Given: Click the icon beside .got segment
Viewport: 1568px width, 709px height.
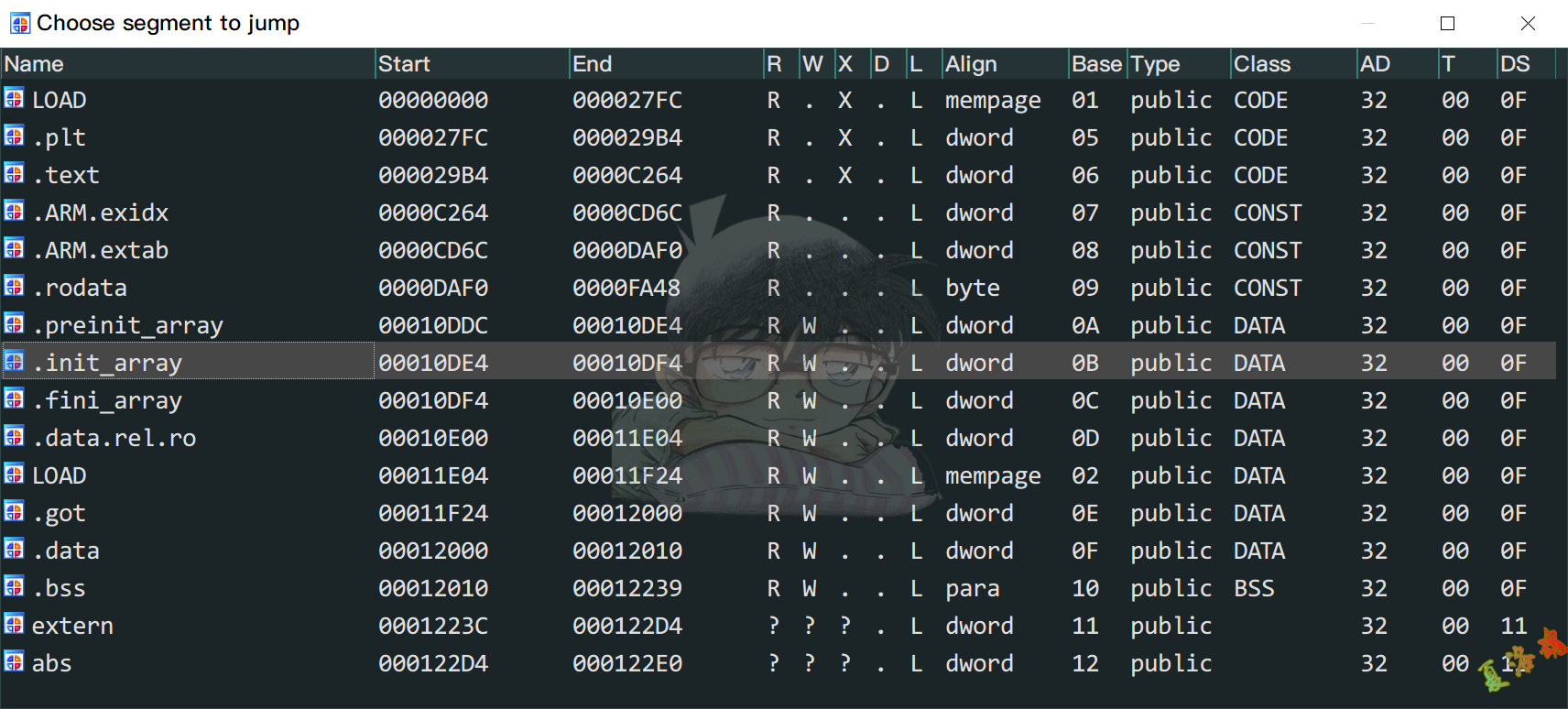Looking at the screenshot, I should tap(14, 512).
